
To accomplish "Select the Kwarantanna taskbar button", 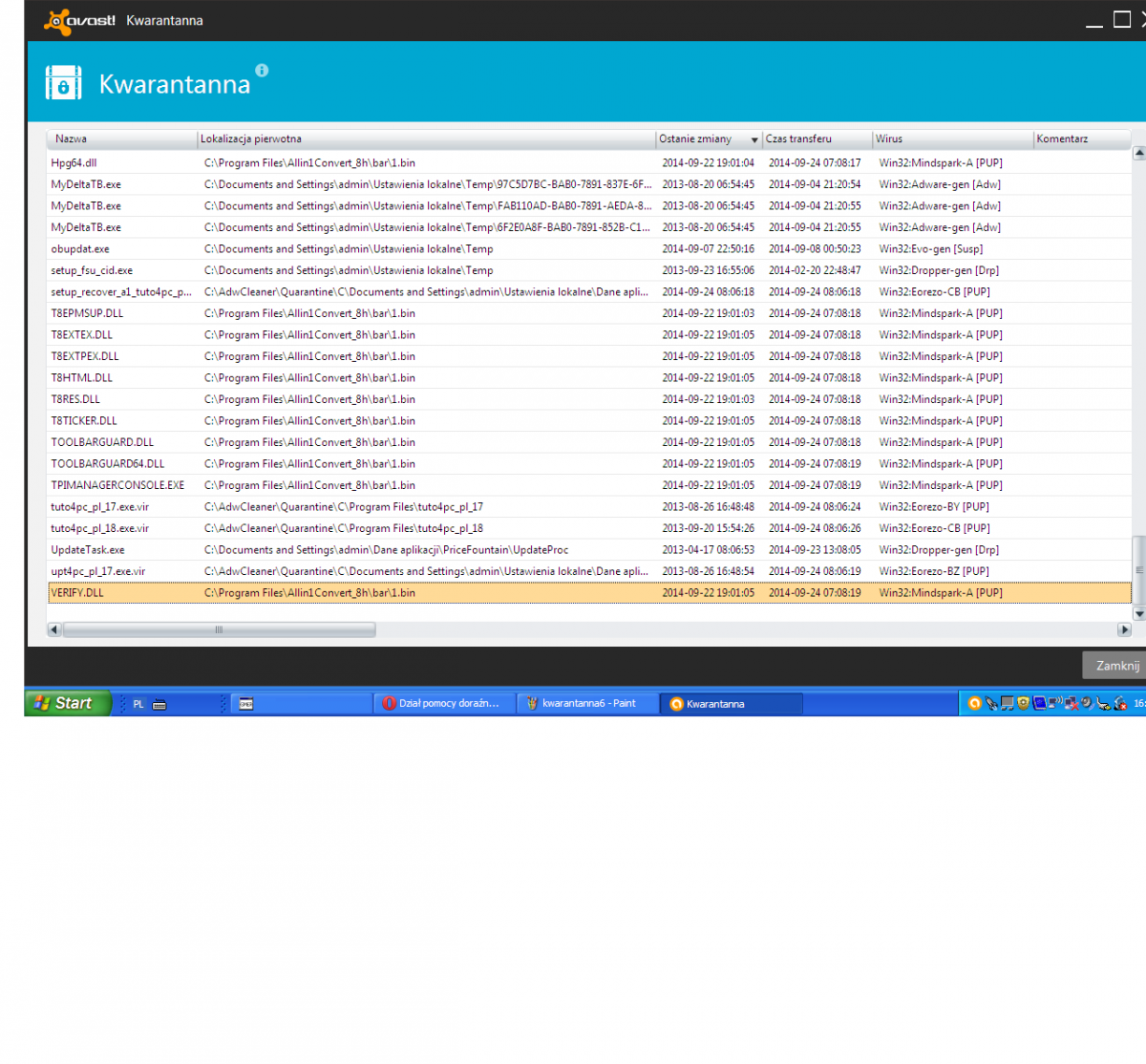I will pos(732,704).
